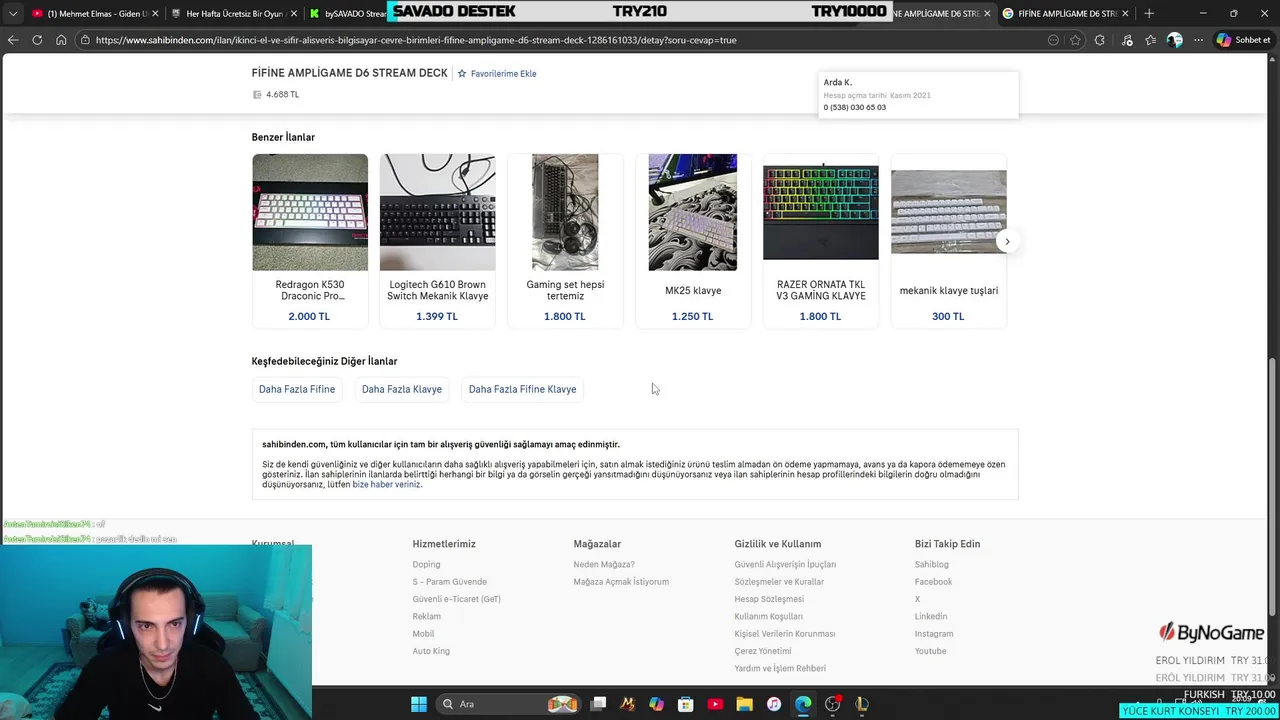Open Güvenli Alışverişin İpuçları footer link
Viewport: 1280px width, 720px height.
pyautogui.click(x=785, y=564)
